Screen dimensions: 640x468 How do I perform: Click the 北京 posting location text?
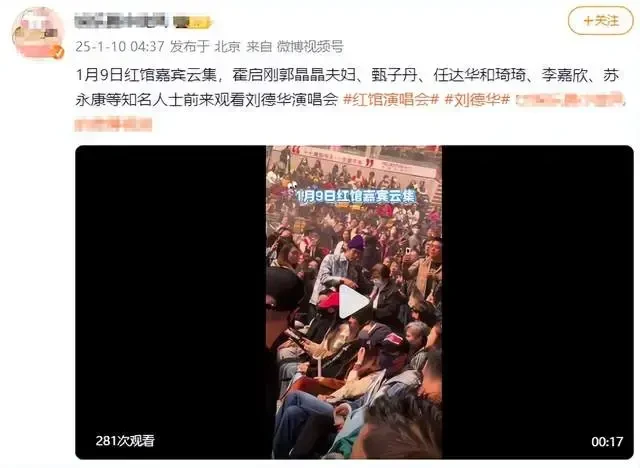[227, 47]
